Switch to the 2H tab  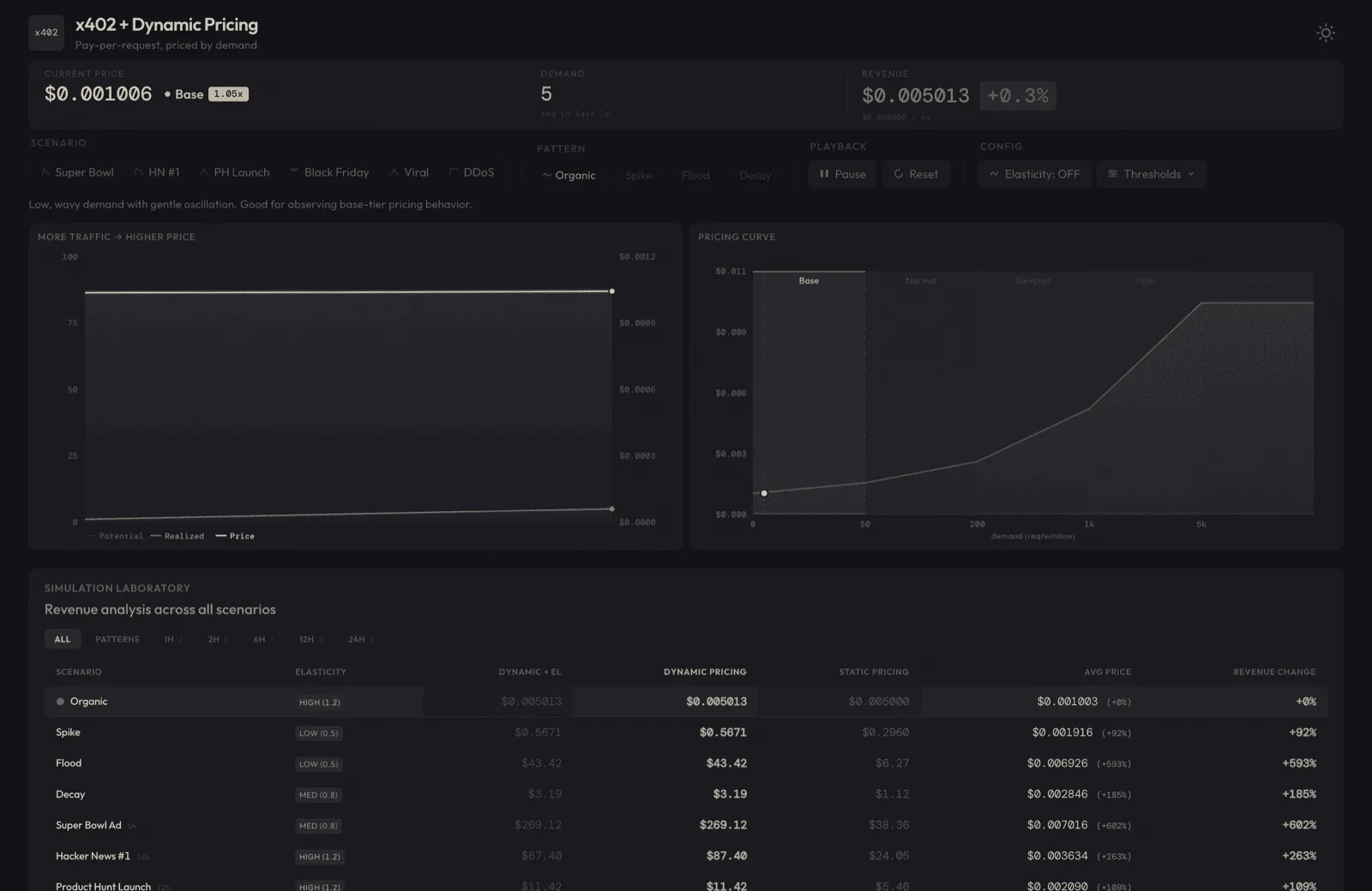[x=217, y=639]
